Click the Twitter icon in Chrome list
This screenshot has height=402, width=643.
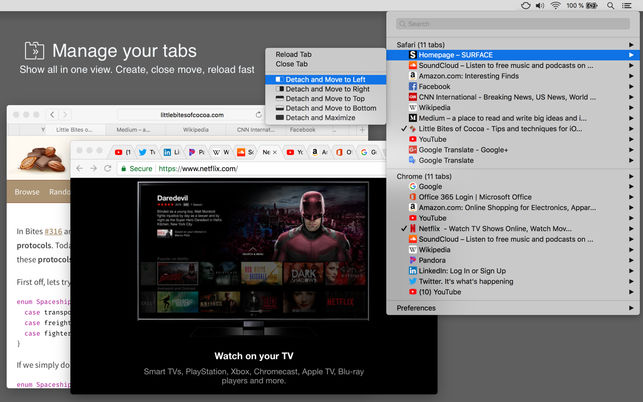tap(413, 281)
